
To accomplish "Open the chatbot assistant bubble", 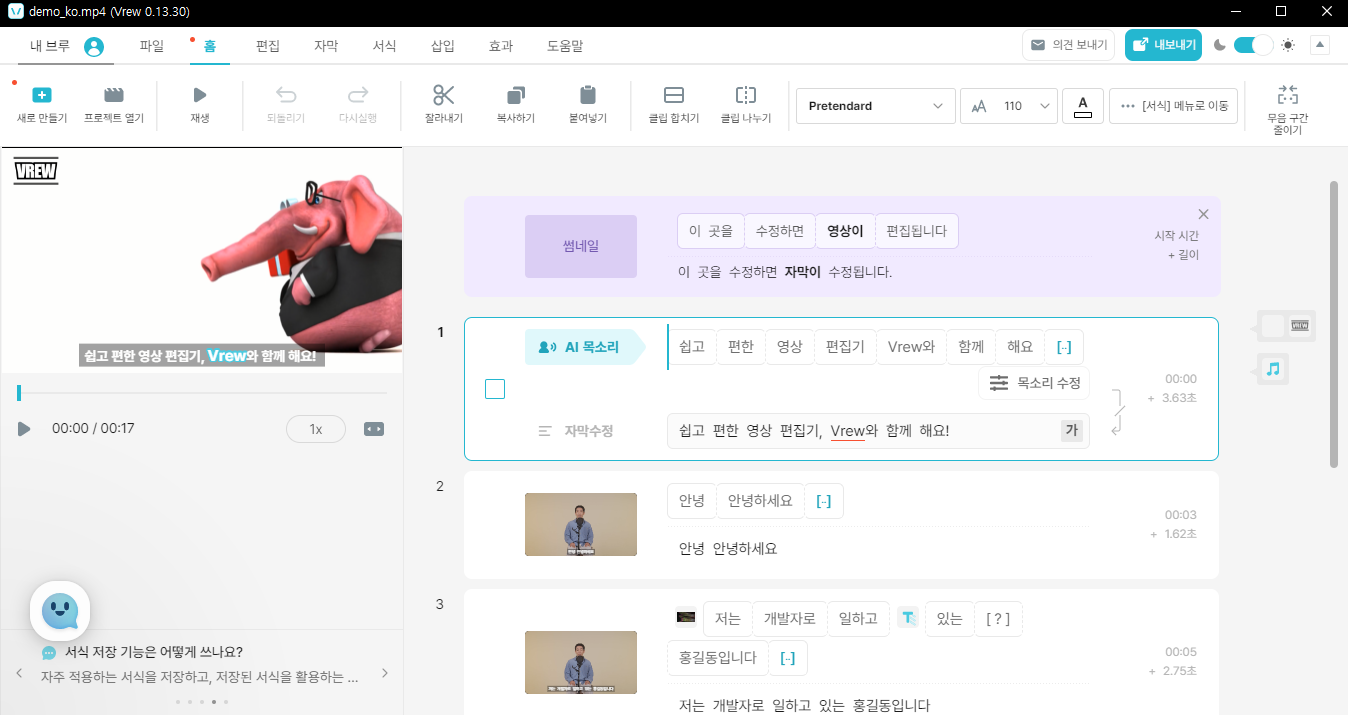I will (60, 610).
